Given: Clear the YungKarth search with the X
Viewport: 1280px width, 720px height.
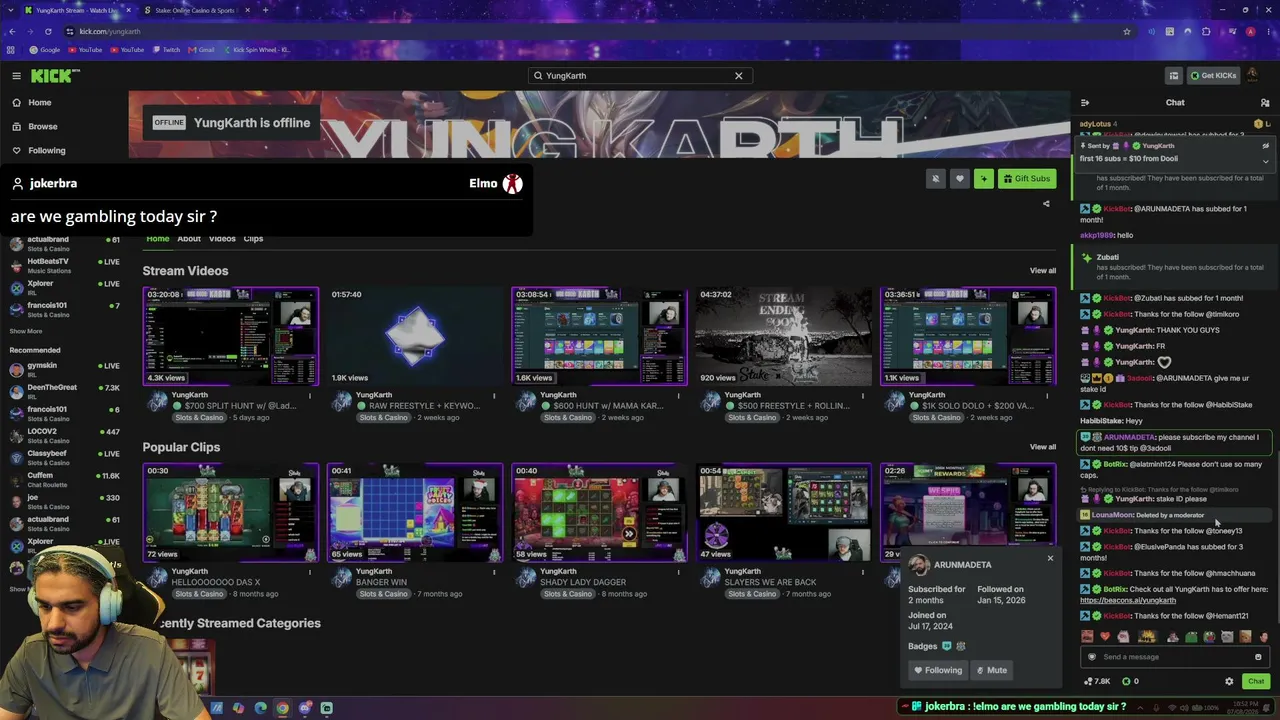Looking at the screenshot, I should (x=739, y=76).
